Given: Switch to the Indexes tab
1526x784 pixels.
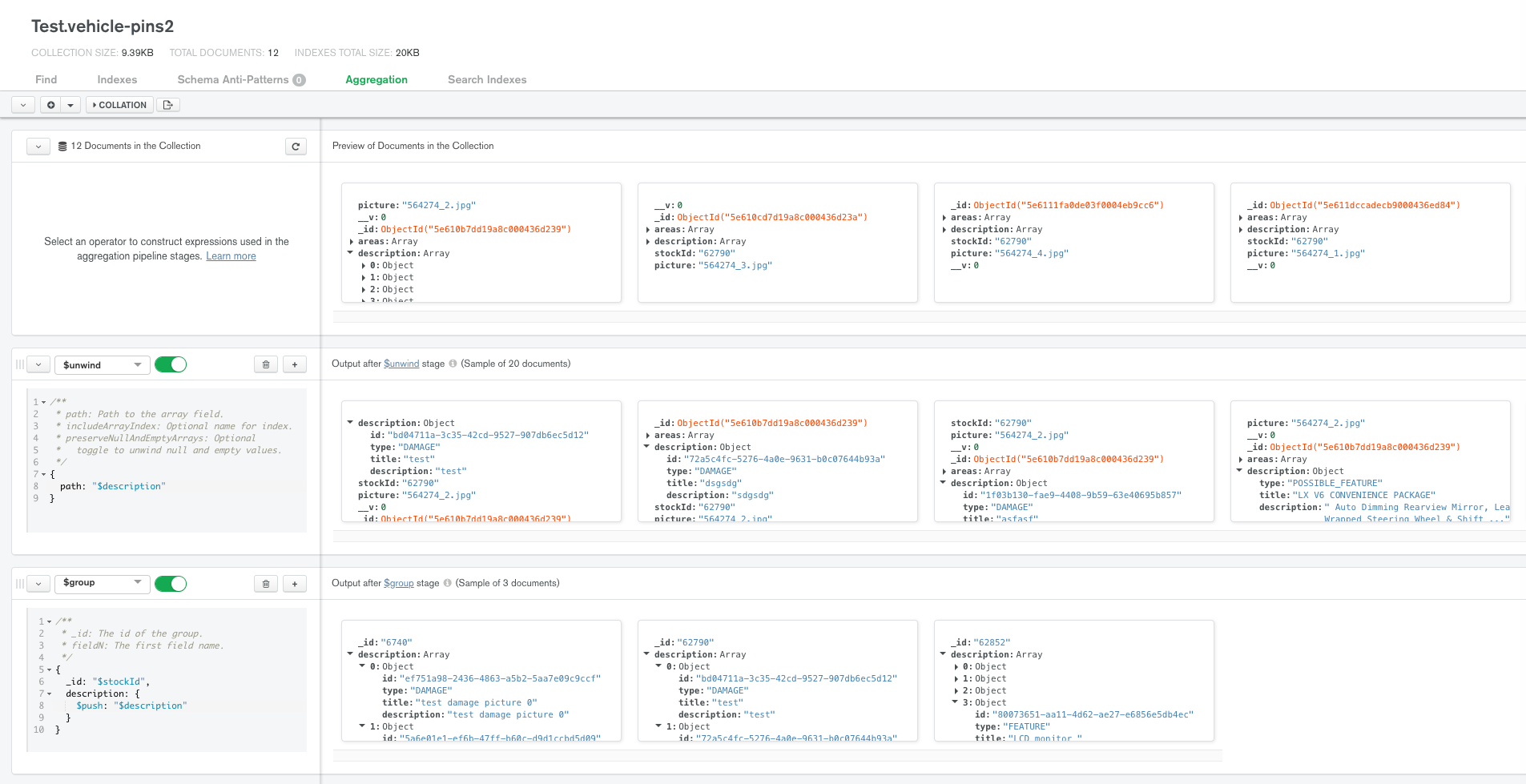Looking at the screenshot, I should pos(117,80).
